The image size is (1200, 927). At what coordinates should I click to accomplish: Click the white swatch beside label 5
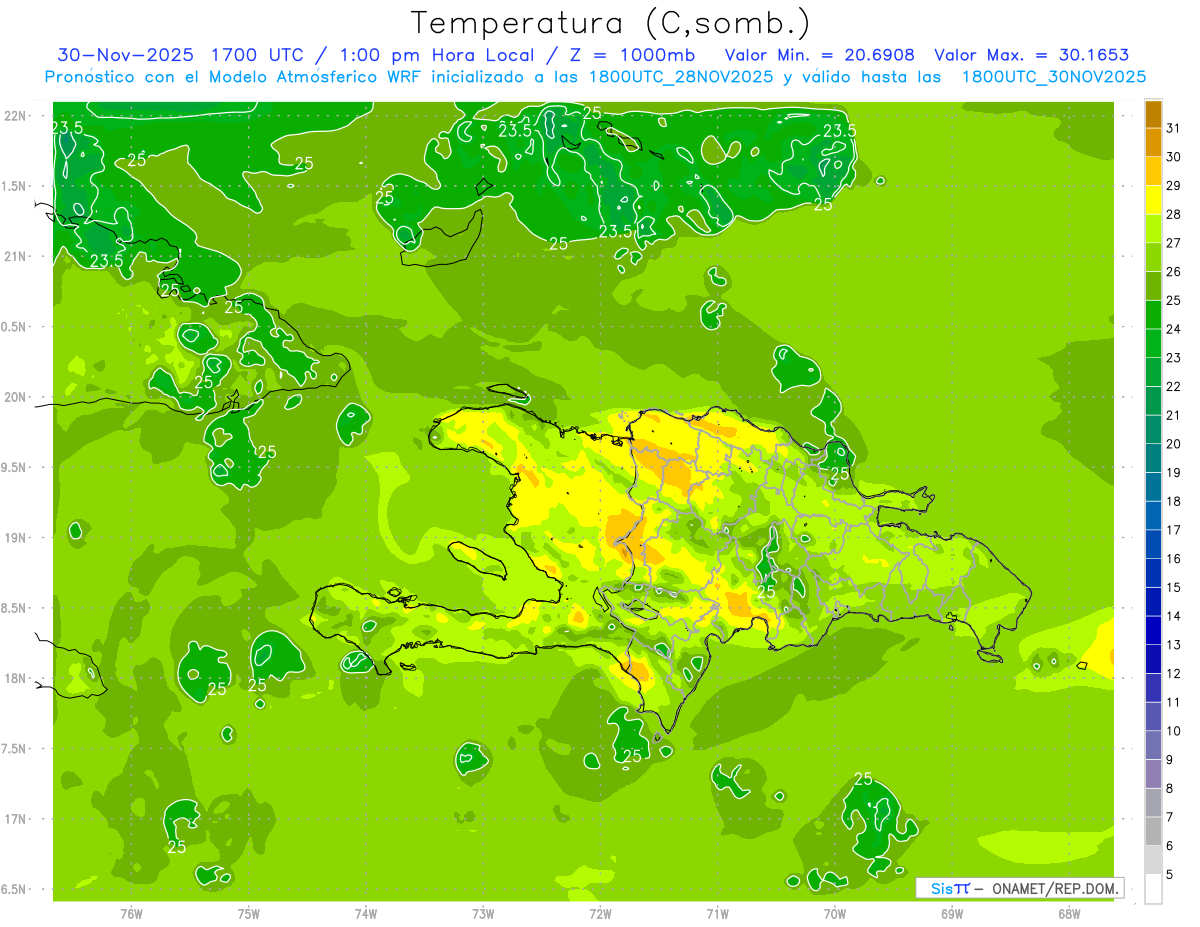coord(1153,888)
